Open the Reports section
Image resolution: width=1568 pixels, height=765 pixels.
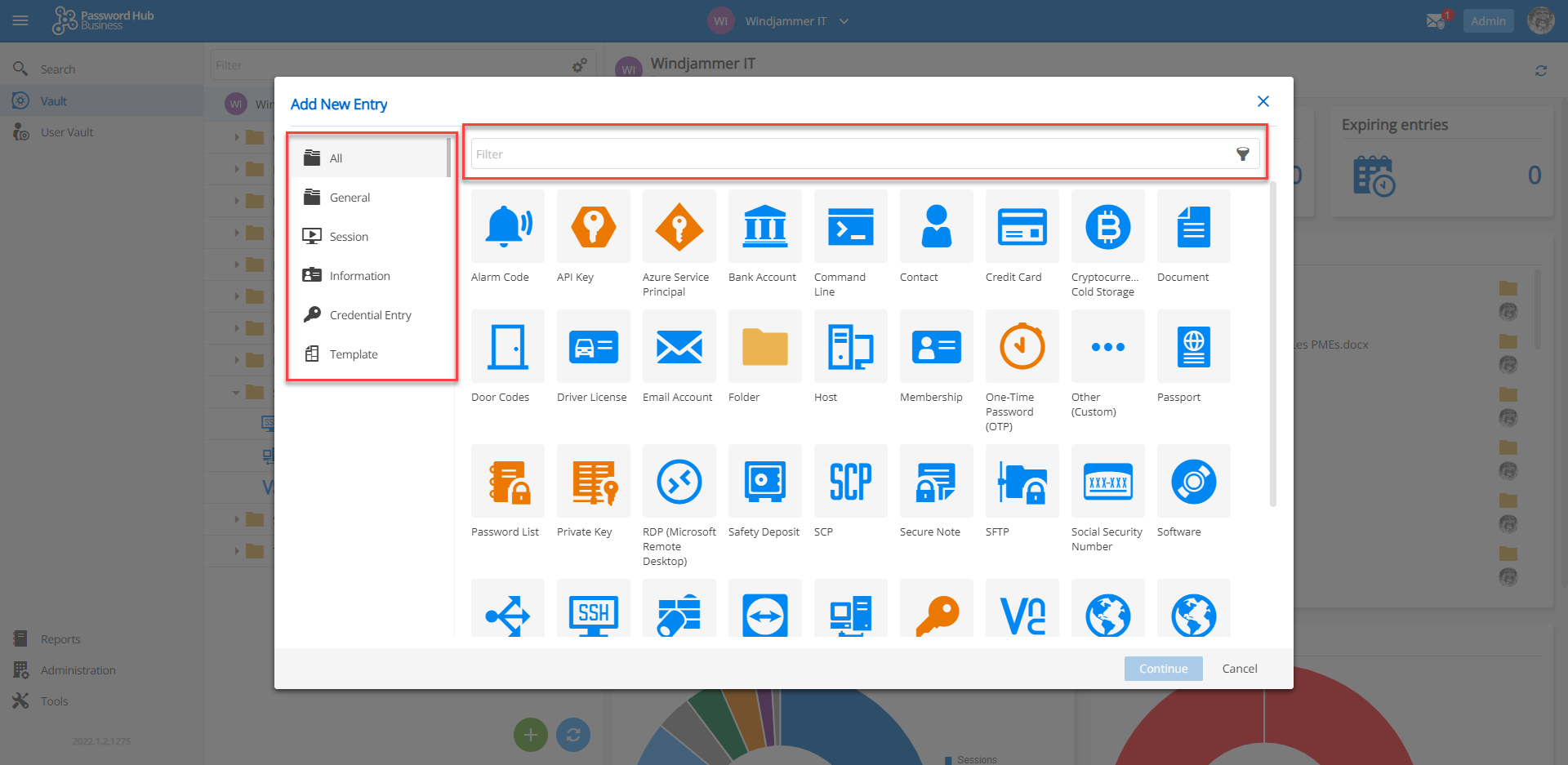pyautogui.click(x=60, y=638)
